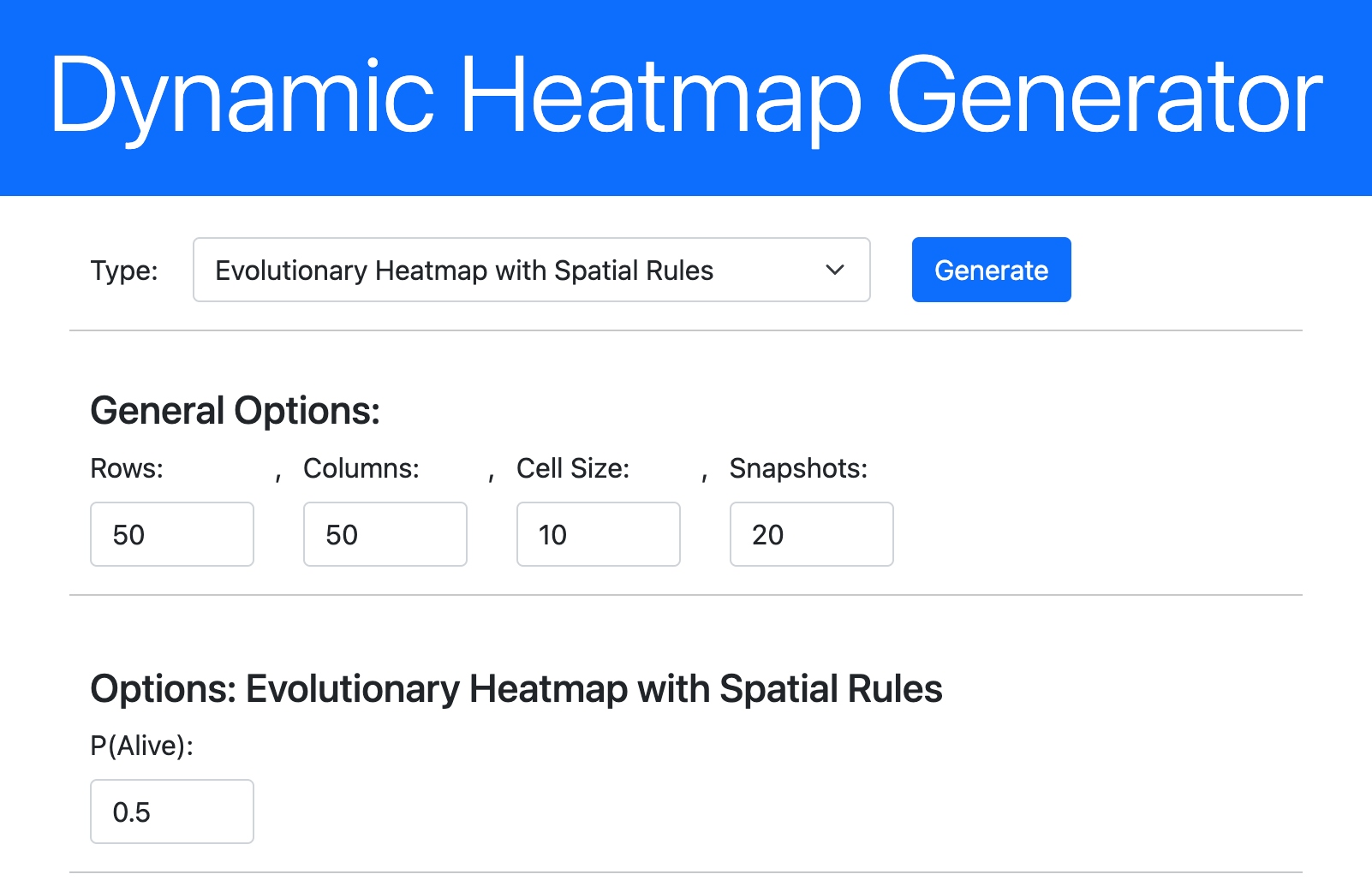The width and height of the screenshot is (1372, 886).
Task: Click the comma separator after Rows
Action: point(278,475)
